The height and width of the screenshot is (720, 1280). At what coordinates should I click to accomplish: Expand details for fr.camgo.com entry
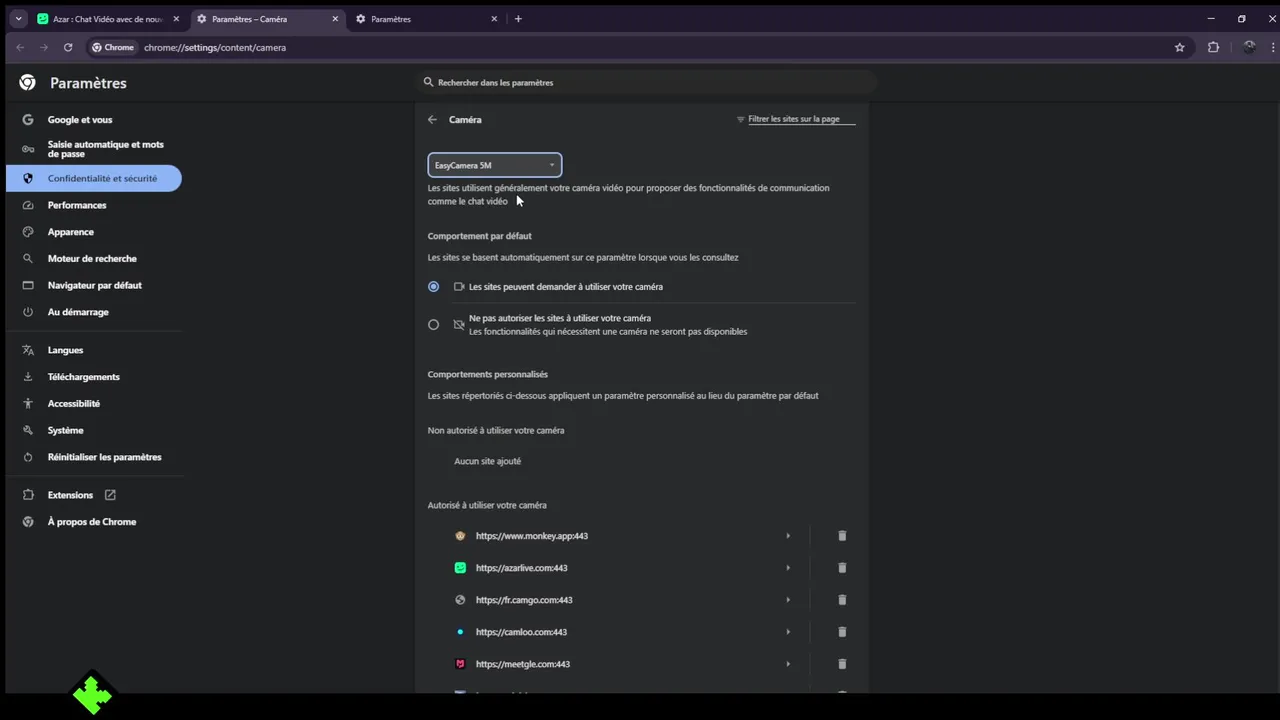pos(788,600)
